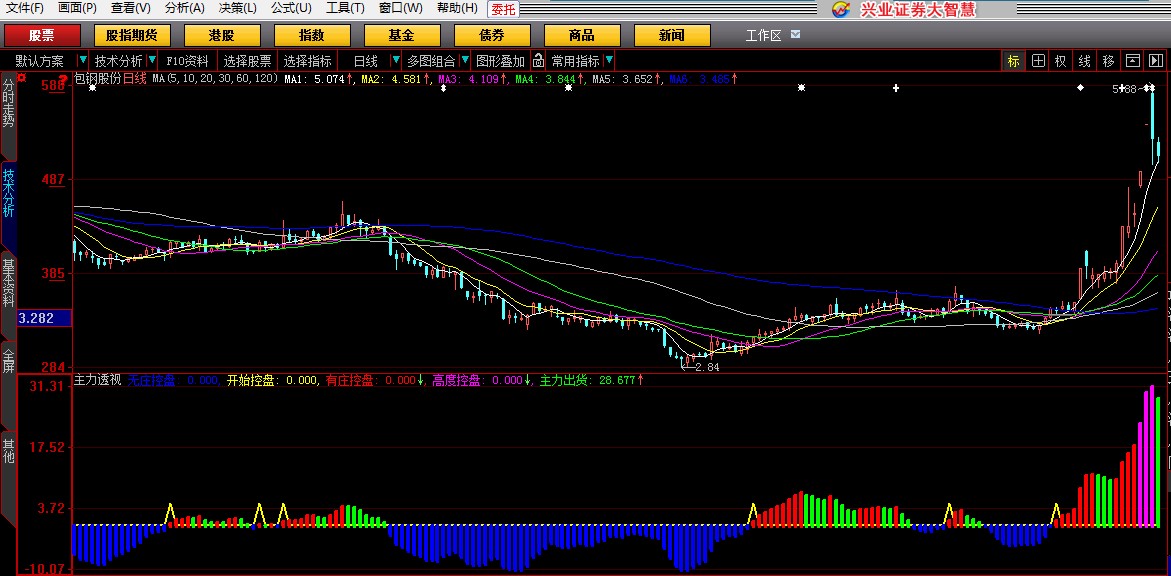
Task: Toggle the 权 ex-rights adjustment button
Action: (x=1061, y=61)
